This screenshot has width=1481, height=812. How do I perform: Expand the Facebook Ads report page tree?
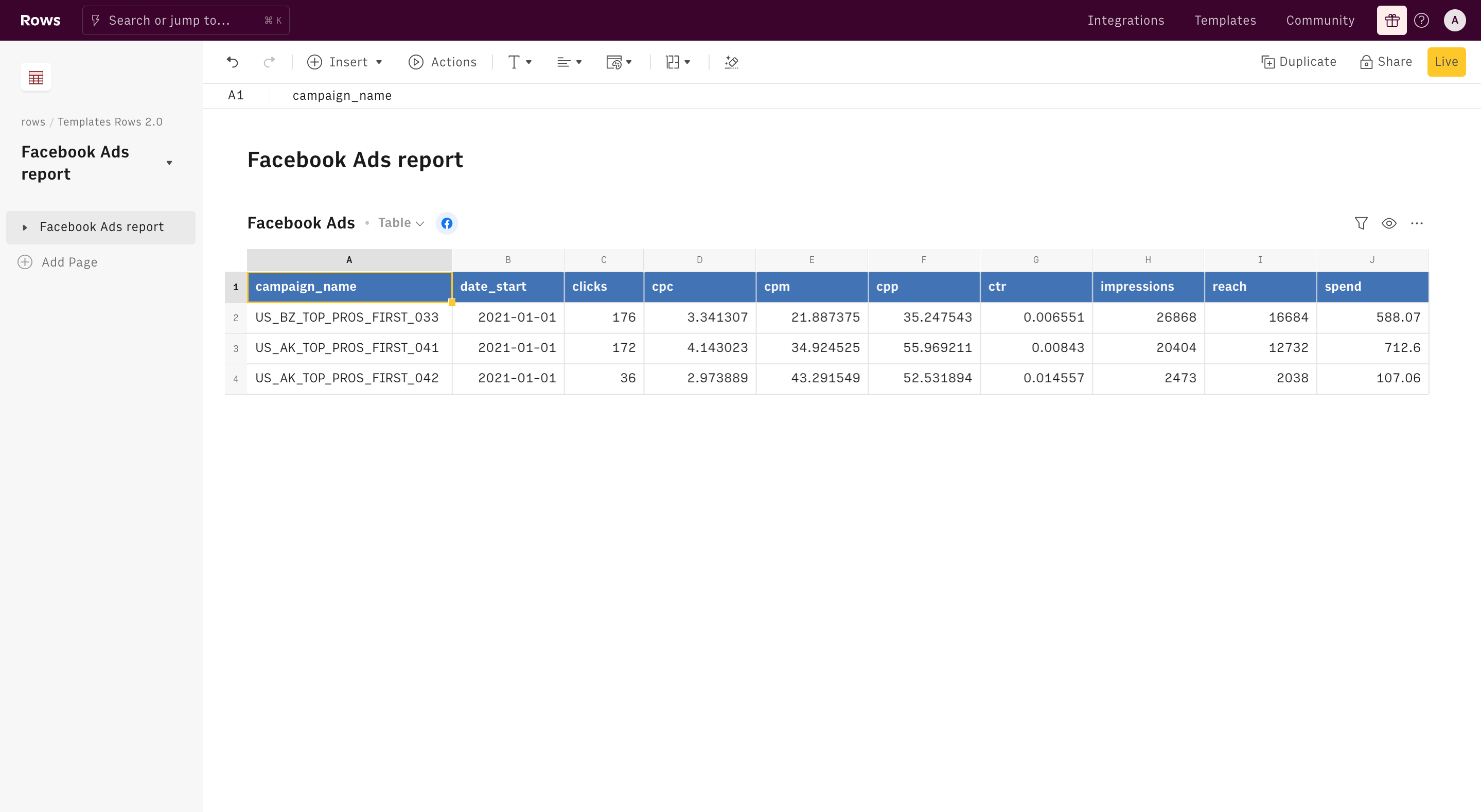25,227
